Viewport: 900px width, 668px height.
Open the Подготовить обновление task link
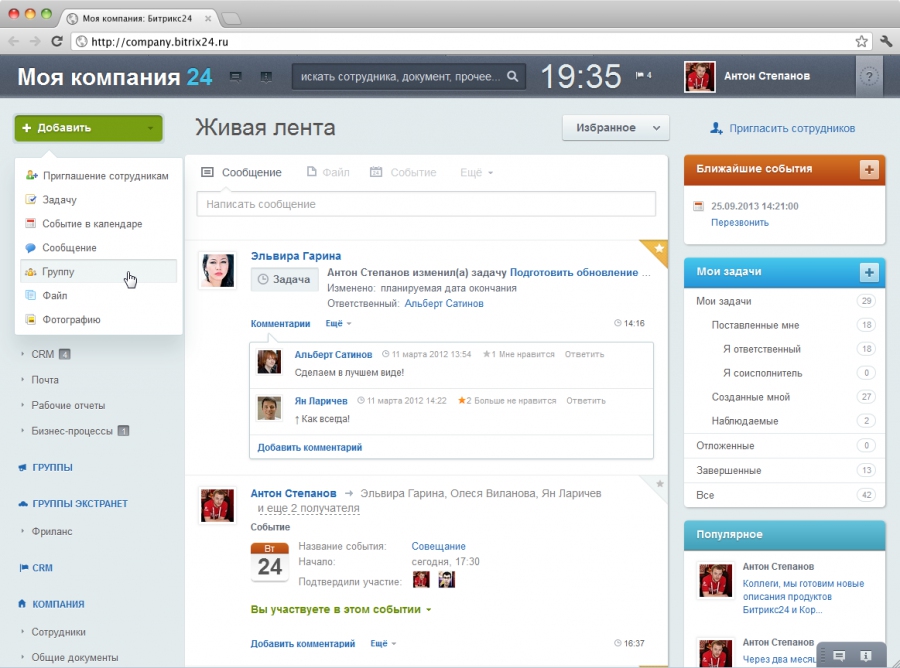click(x=574, y=273)
